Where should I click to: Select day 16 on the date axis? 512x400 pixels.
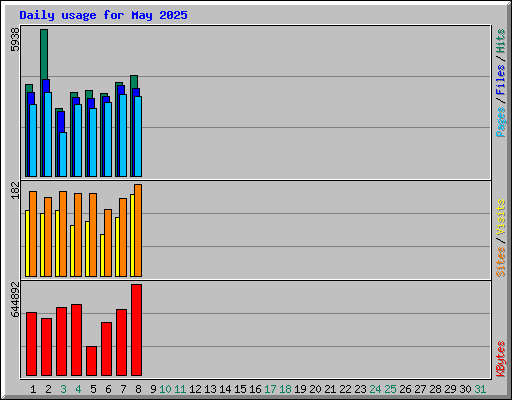(x=255, y=389)
